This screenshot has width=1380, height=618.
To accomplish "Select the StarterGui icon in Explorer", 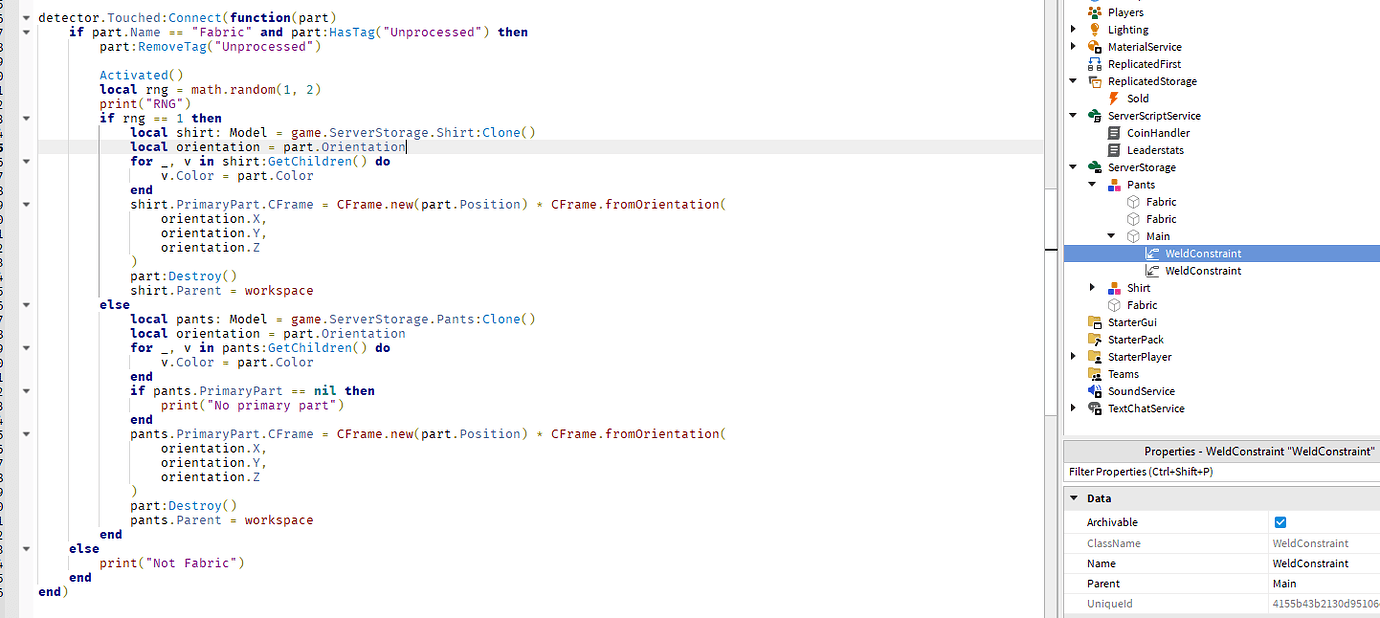I will tap(1097, 322).
